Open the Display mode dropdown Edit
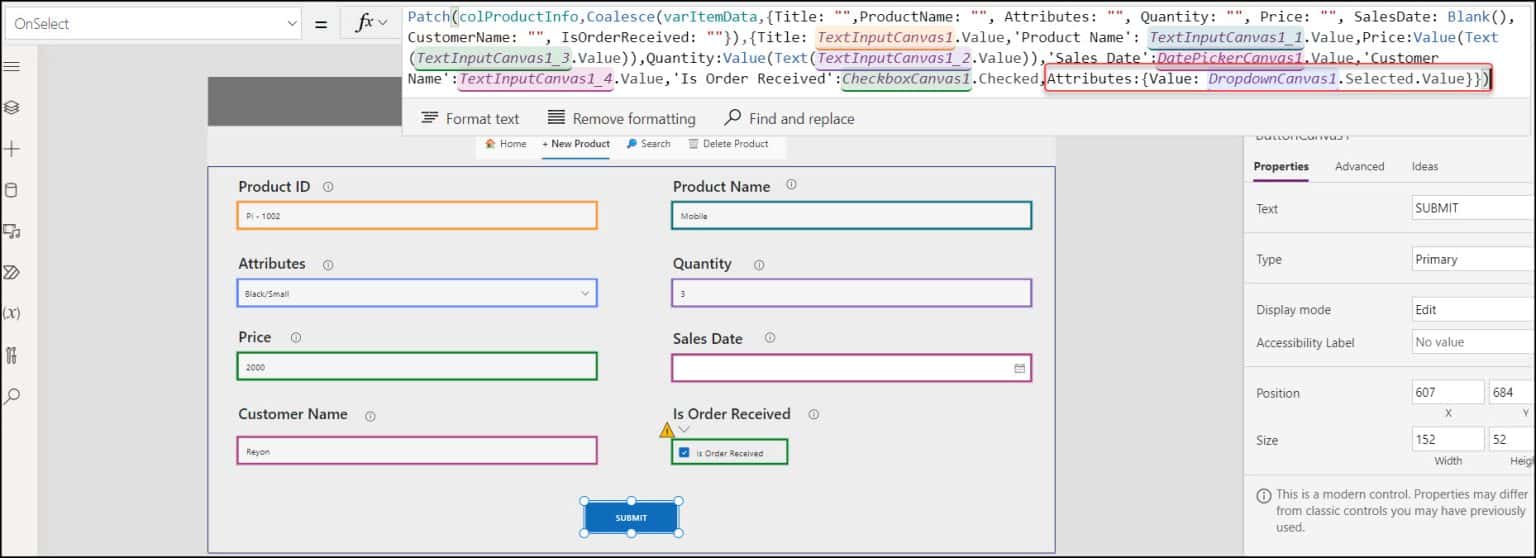This screenshot has width=1536, height=558. pyautogui.click(x=1472, y=310)
